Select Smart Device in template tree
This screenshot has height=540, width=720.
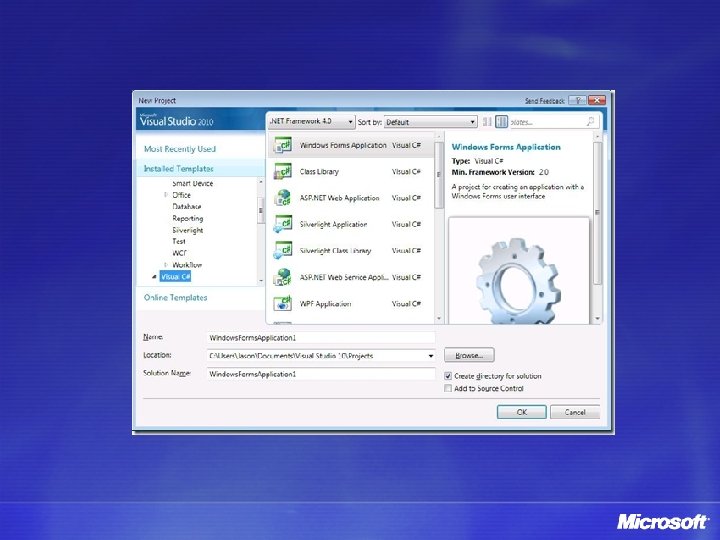[192, 183]
